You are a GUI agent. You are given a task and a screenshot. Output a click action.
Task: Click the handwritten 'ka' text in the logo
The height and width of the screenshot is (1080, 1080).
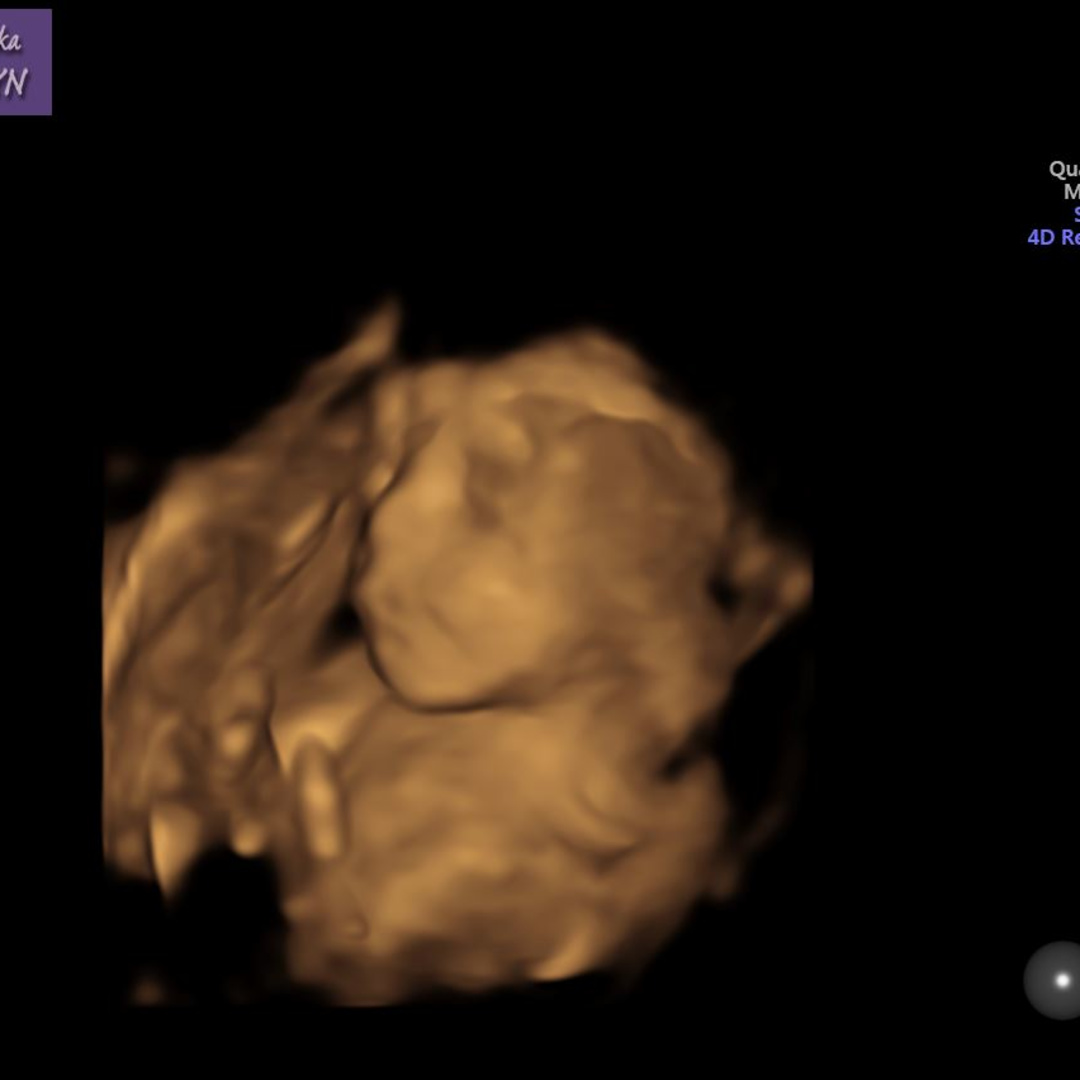point(10,42)
